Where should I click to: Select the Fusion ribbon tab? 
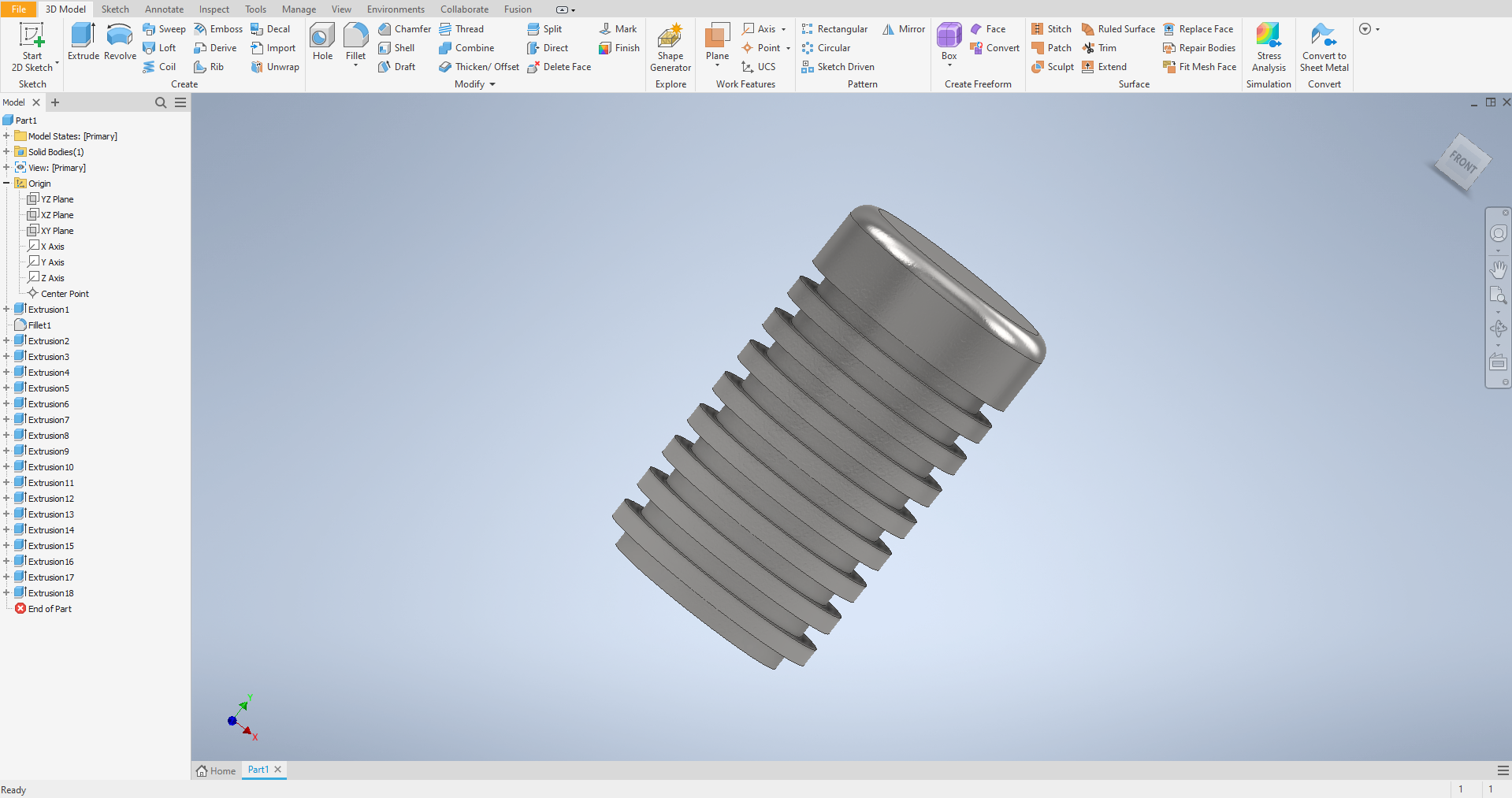pos(518,9)
